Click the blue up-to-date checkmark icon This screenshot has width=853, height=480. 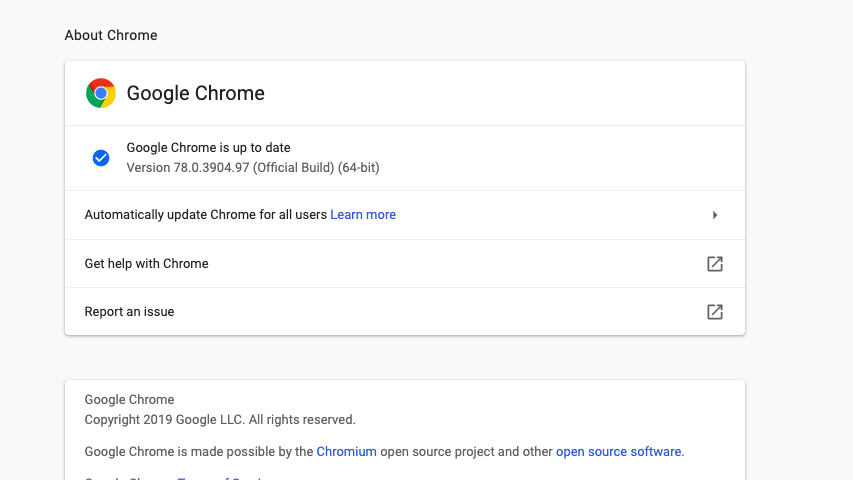click(x=101, y=158)
